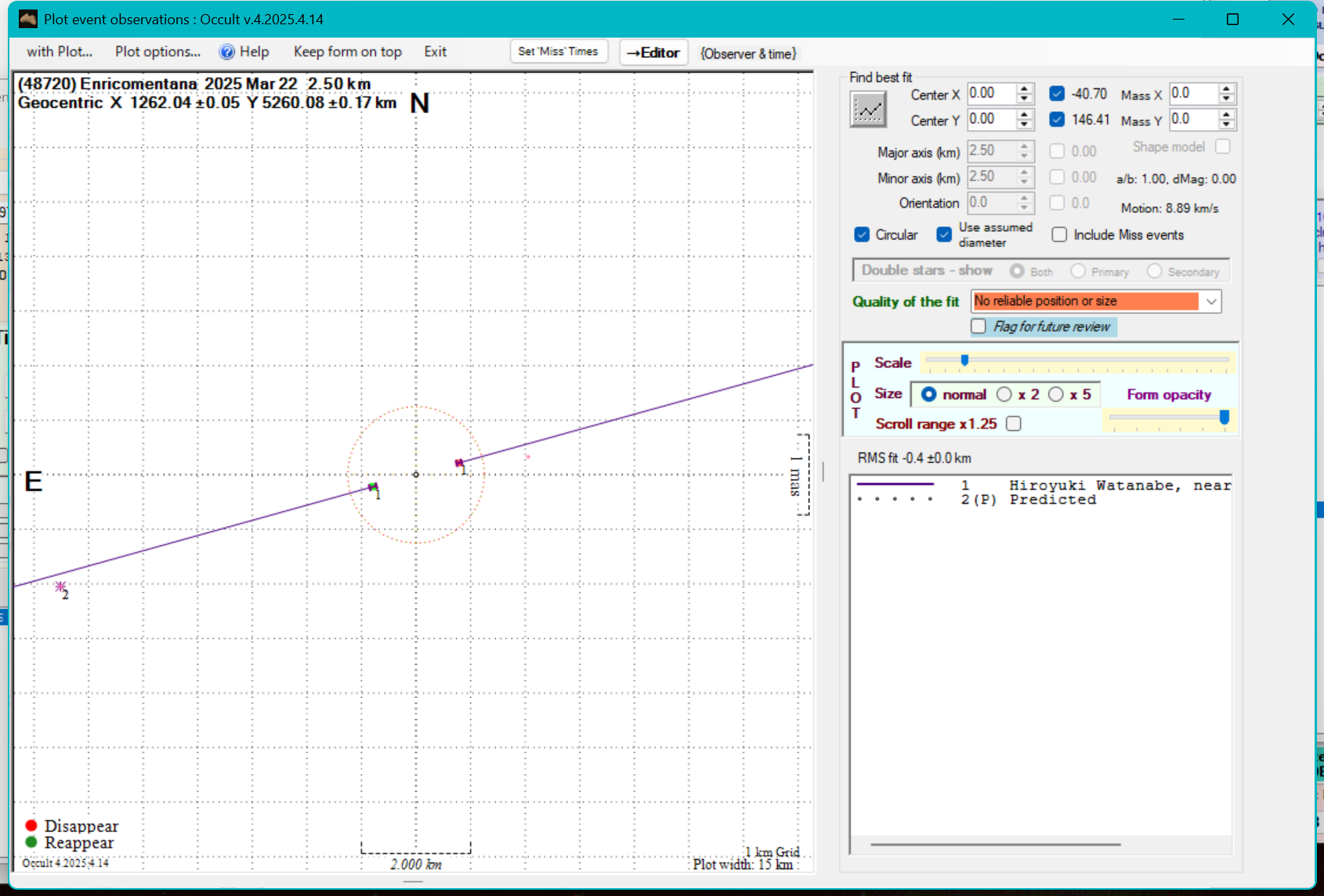
Task: Toggle the Scroll range x1.25 checkbox
Action: point(1014,424)
